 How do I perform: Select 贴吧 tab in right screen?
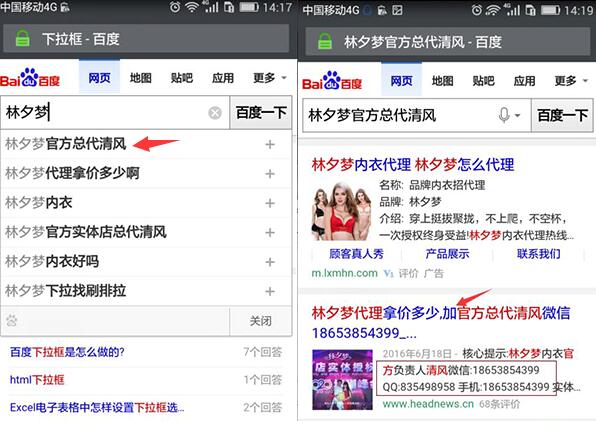coord(483,81)
